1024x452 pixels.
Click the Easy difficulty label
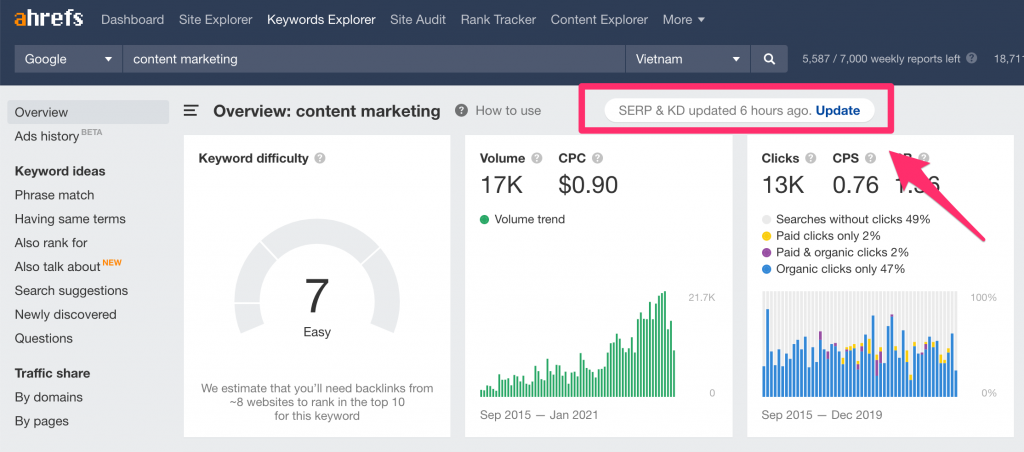tap(317, 332)
